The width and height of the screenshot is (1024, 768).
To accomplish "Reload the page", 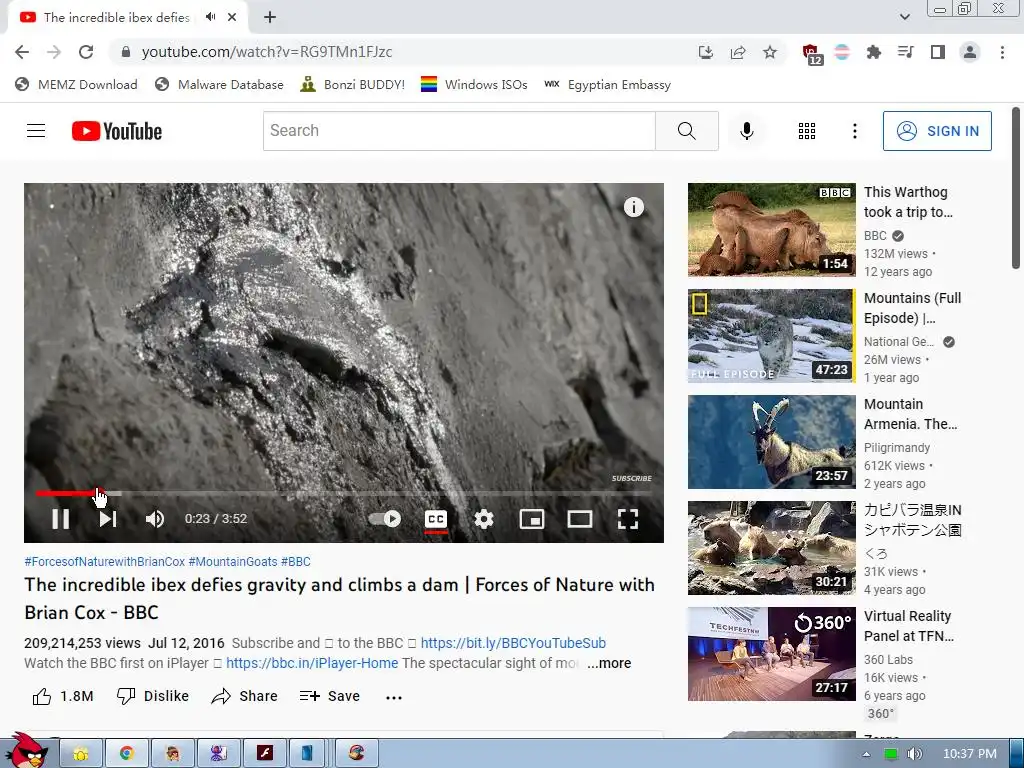I will point(86,52).
